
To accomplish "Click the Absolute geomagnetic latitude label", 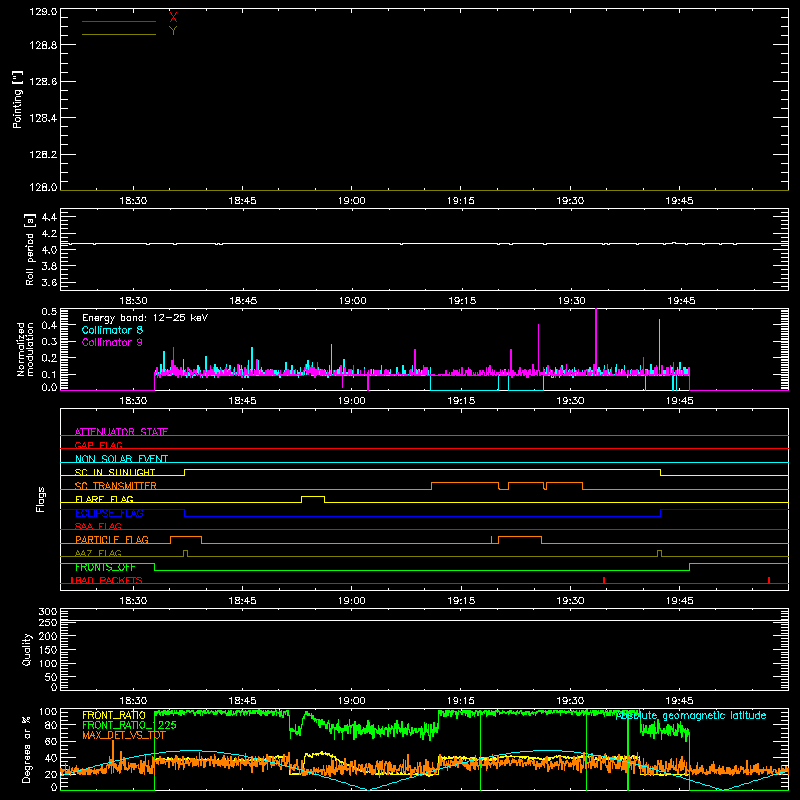I will 691,716.
